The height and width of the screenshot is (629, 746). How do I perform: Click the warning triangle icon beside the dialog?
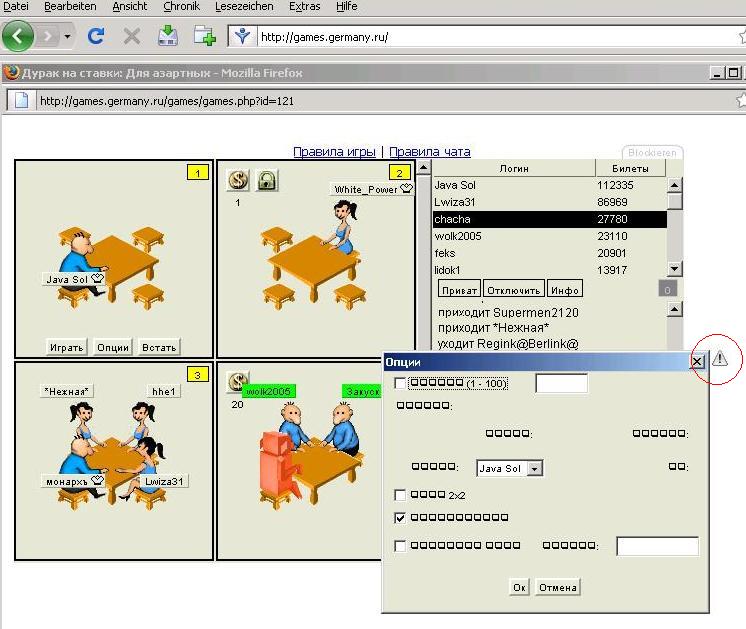pos(720,359)
